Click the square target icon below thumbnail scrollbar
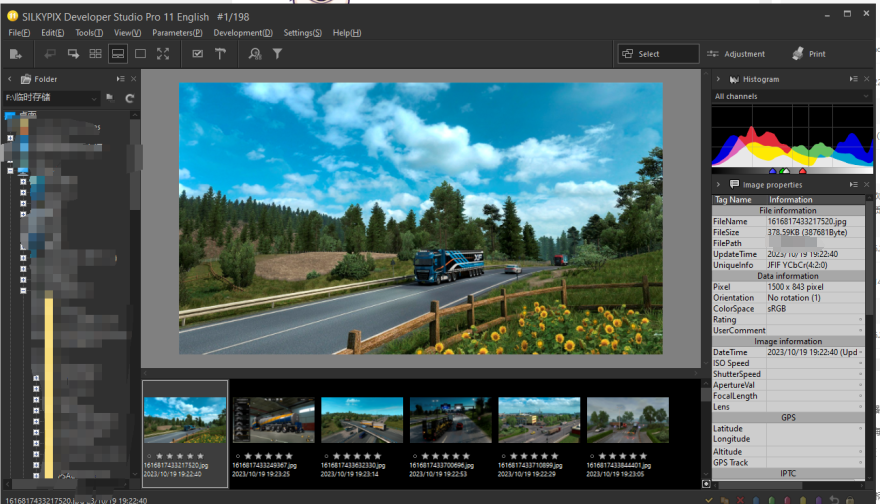 tap(706, 484)
